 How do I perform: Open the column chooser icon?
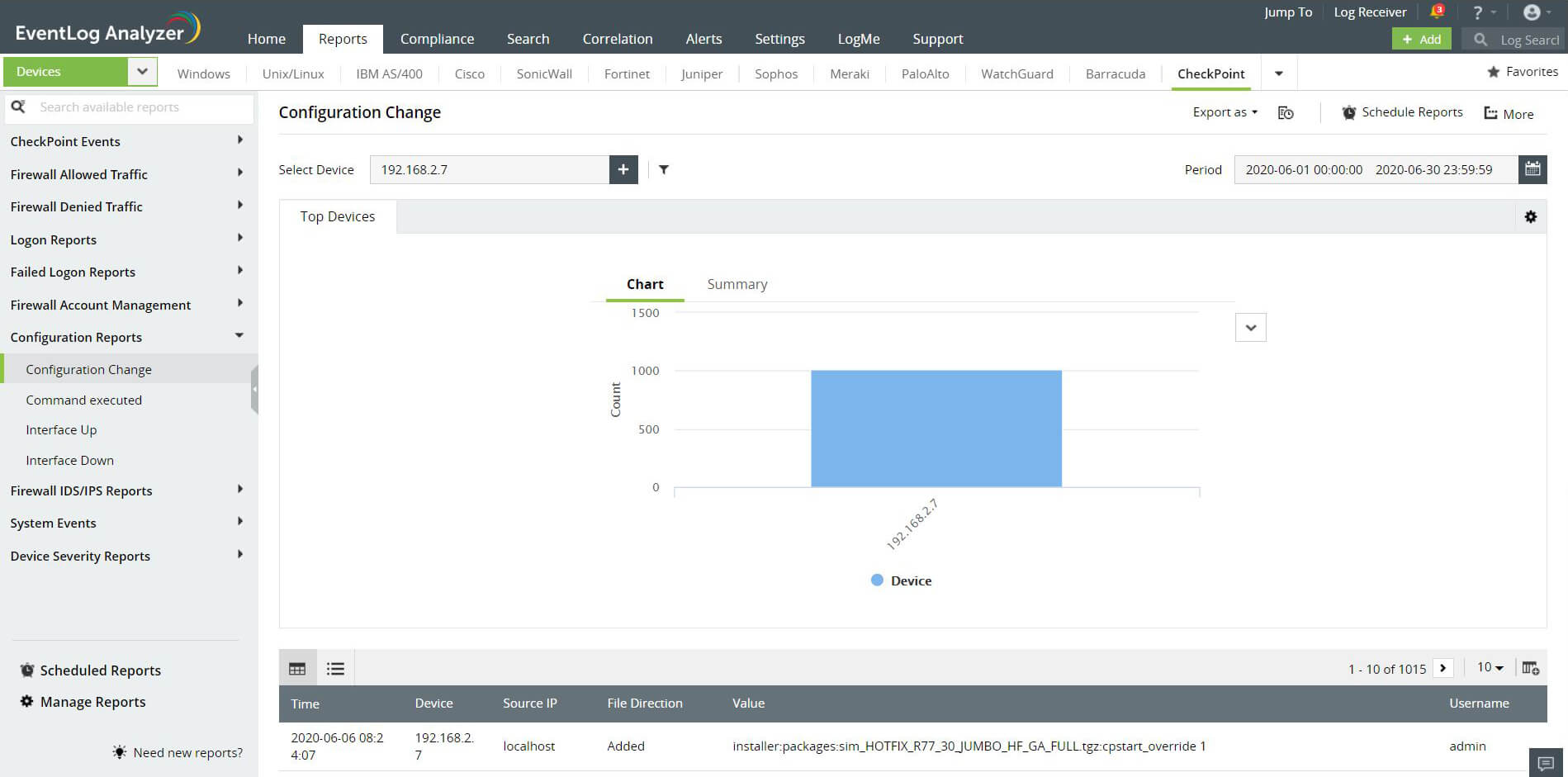click(x=1530, y=668)
